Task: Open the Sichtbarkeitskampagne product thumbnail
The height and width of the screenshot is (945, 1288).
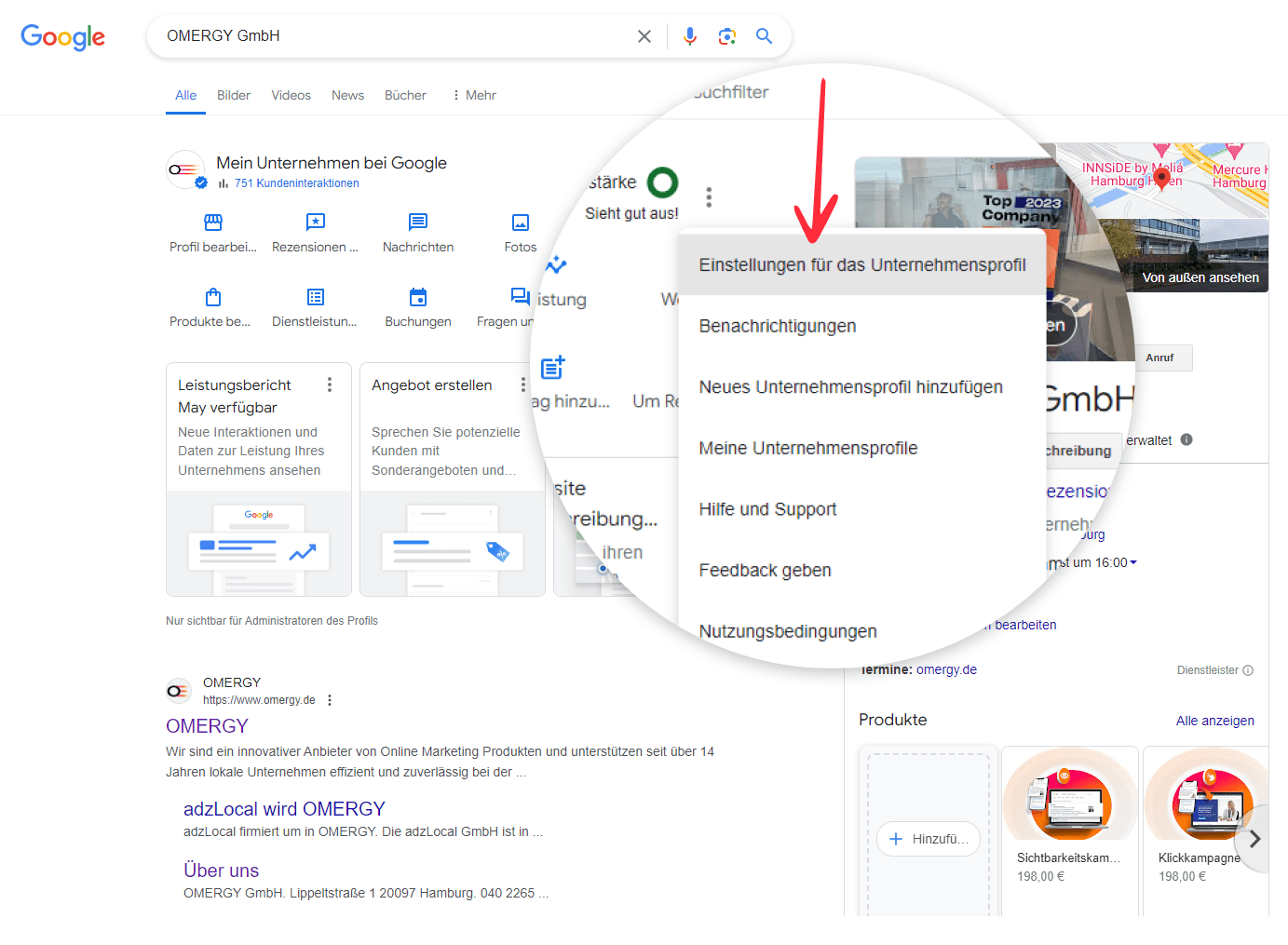Action: coord(1070,794)
